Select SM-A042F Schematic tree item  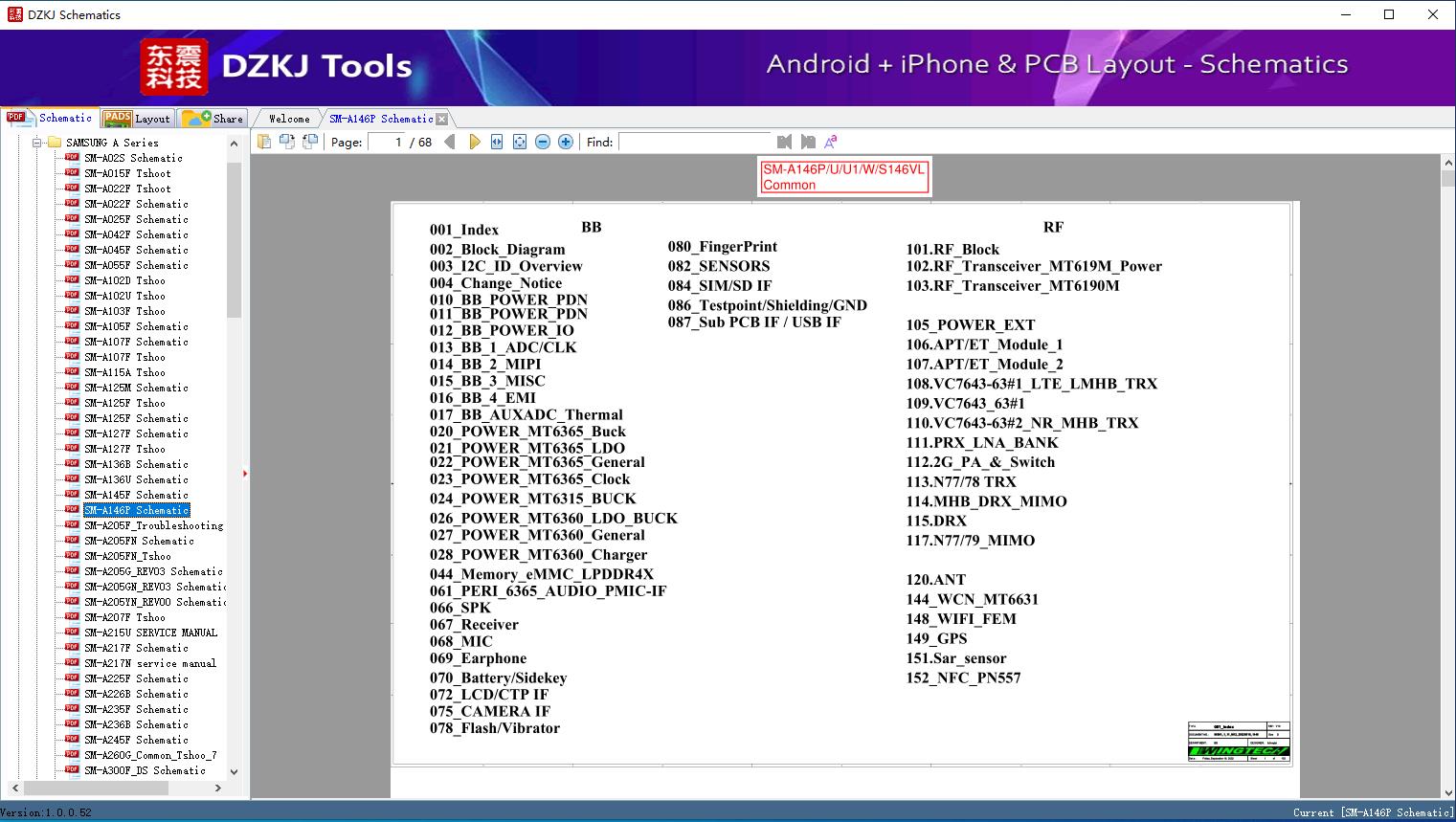click(136, 234)
